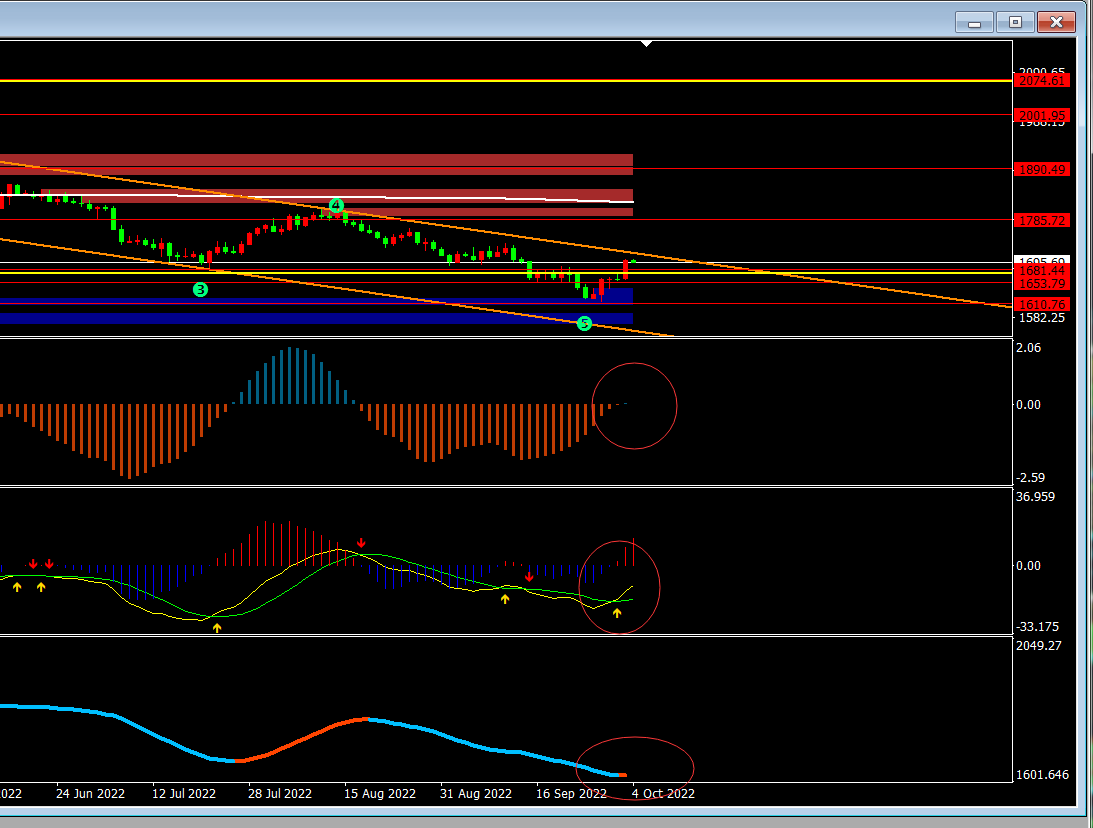The width and height of the screenshot is (1093, 828).
Task: Select the red down arrow near 16 Sep
Action: pyautogui.click(x=529, y=577)
